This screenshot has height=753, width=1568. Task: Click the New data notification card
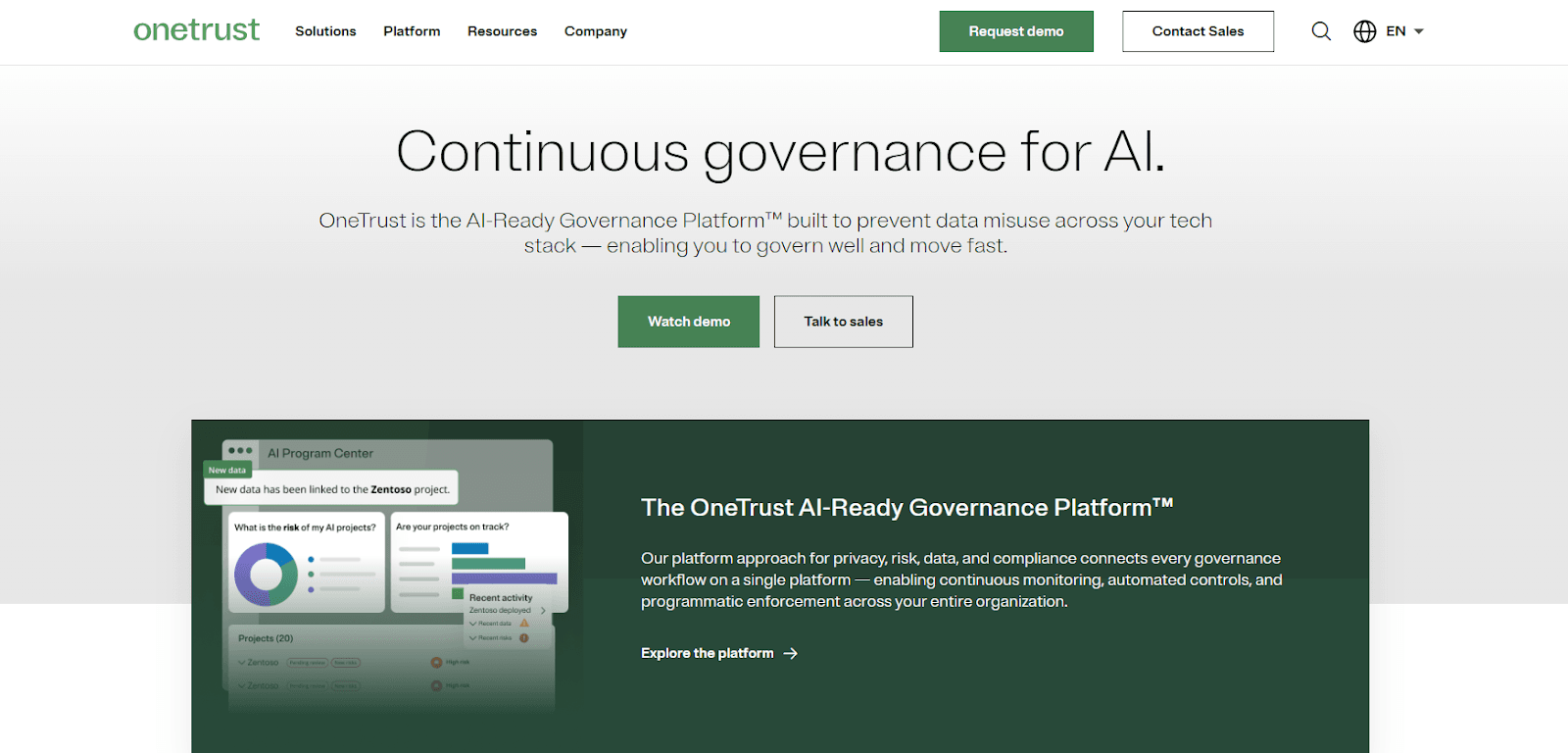[x=331, y=488]
